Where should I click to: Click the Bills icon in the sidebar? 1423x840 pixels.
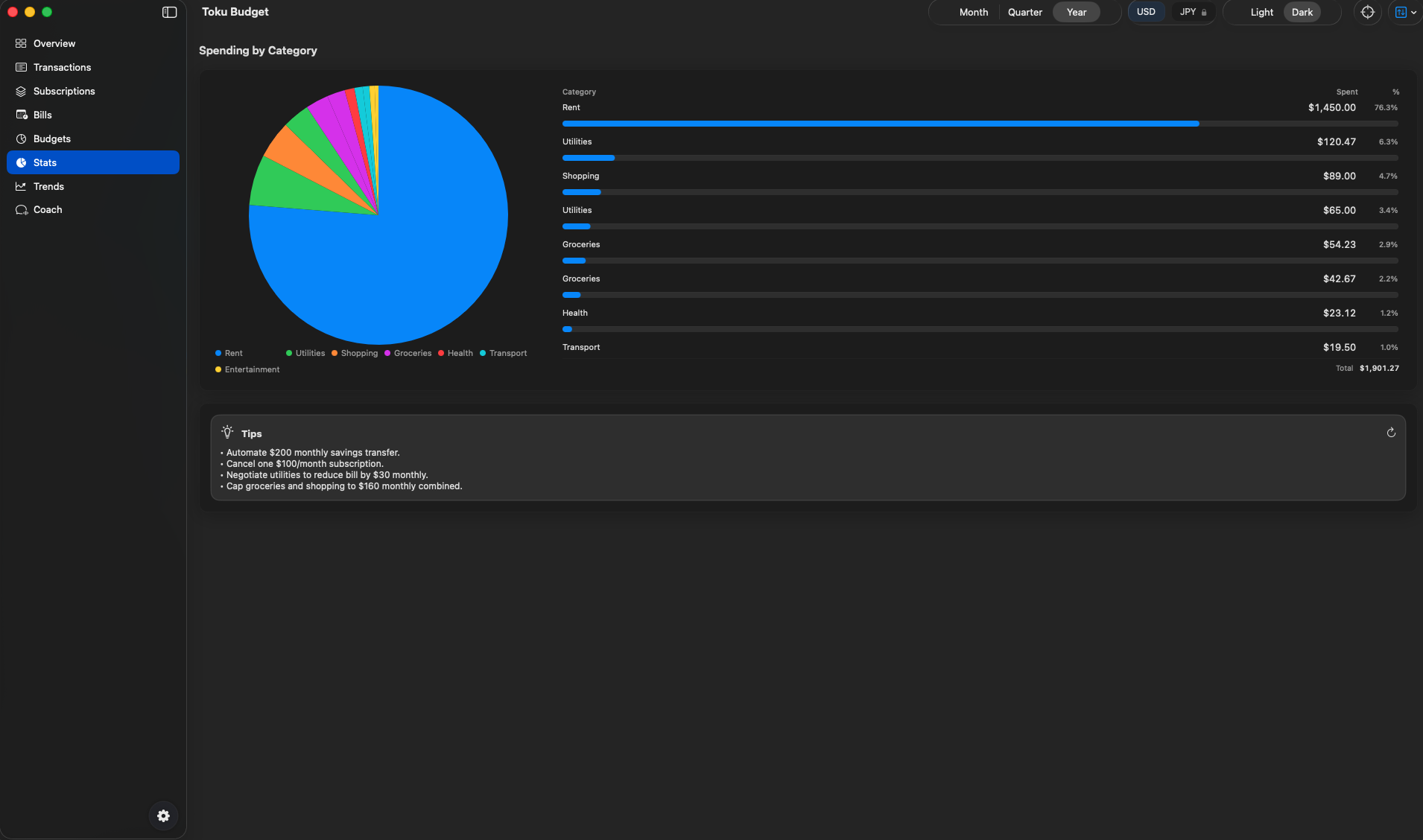coord(21,115)
